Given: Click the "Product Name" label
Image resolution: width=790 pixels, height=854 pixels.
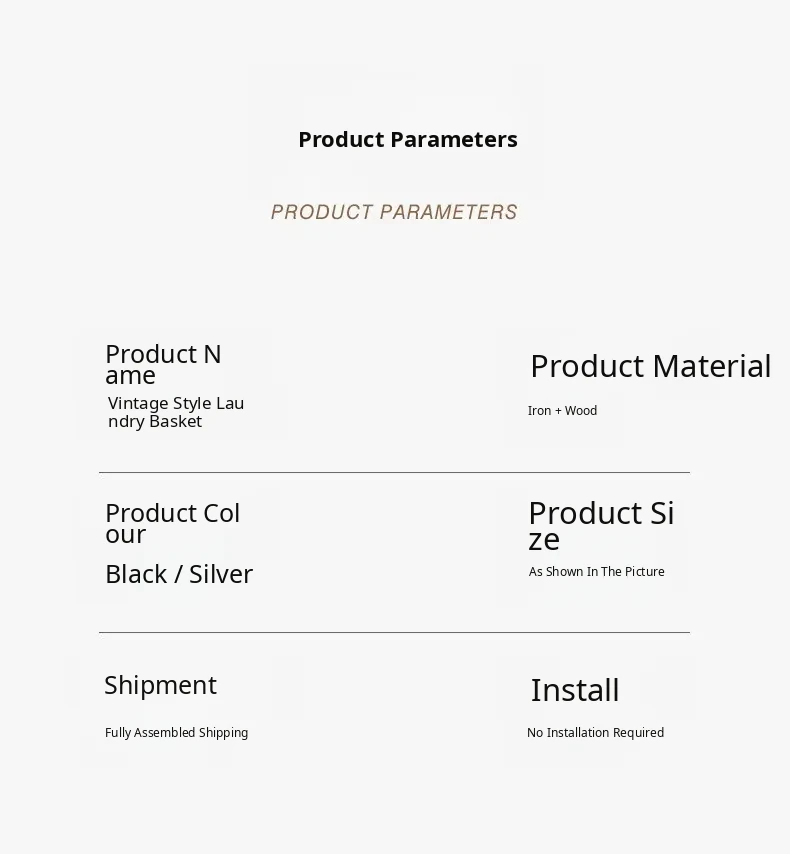Looking at the screenshot, I should (163, 364).
